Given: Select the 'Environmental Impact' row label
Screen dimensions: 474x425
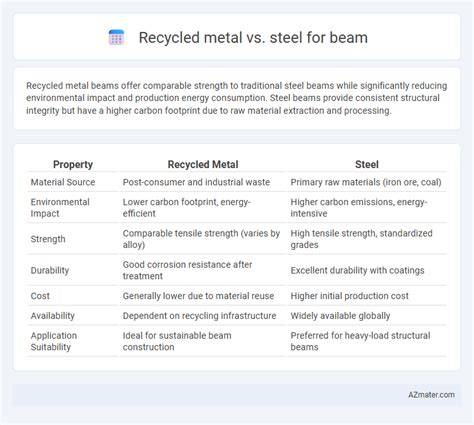Looking at the screenshot, I should pyautogui.click(x=60, y=208).
